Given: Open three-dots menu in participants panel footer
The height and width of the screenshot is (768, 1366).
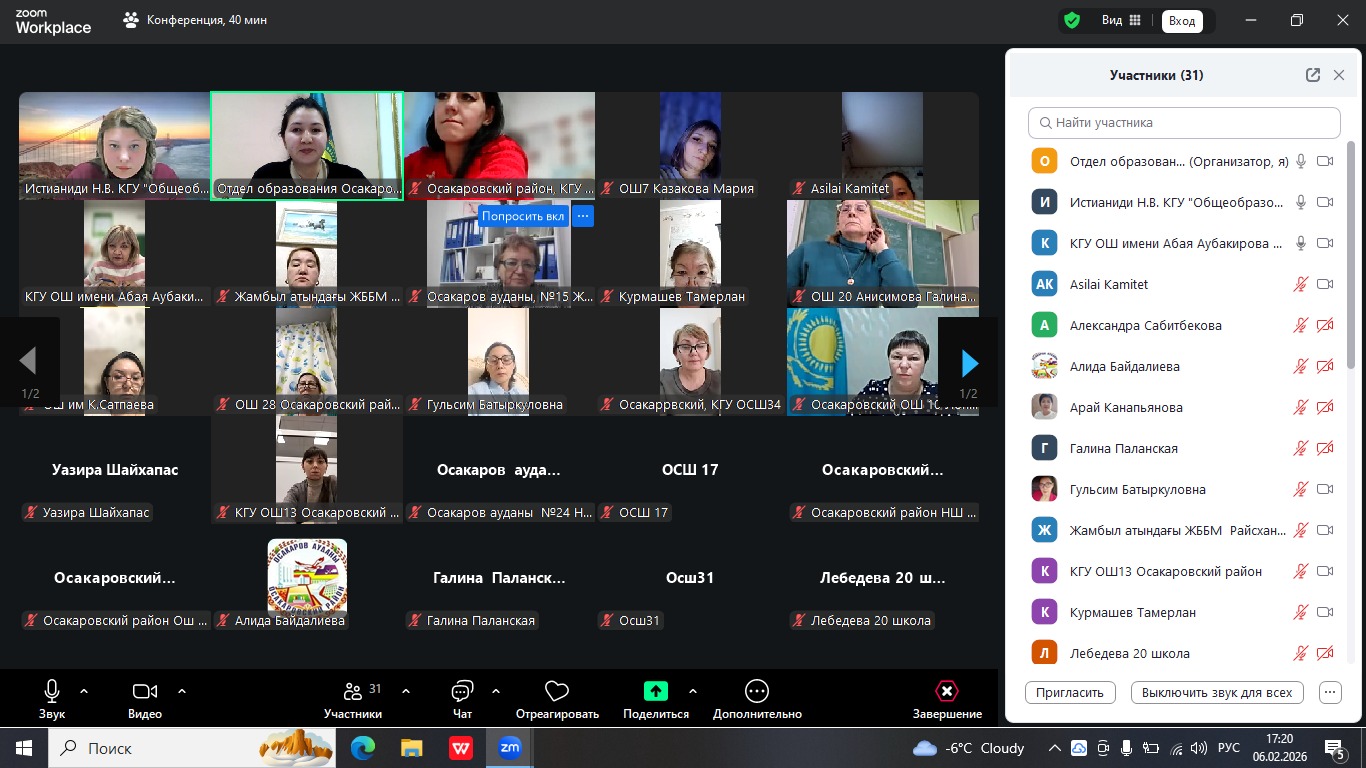Looking at the screenshot, I should 1330,692.
